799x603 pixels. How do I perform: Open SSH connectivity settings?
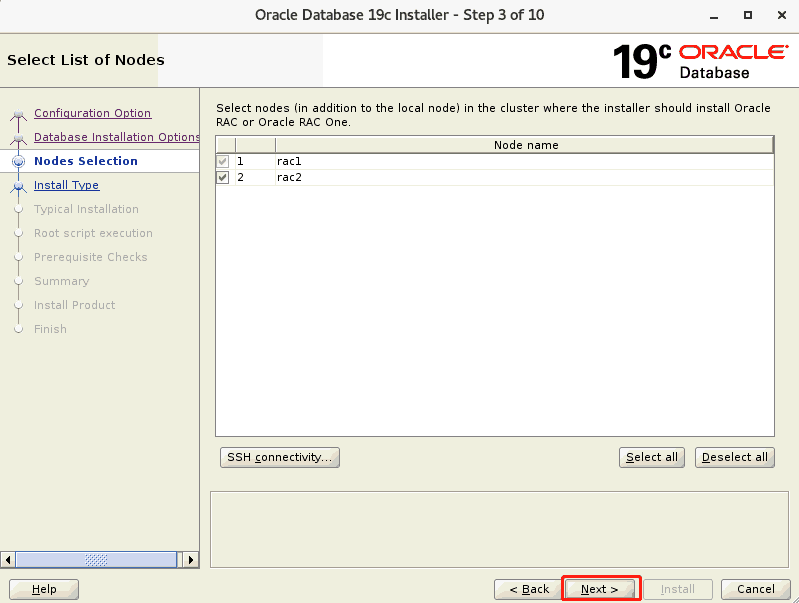pyautogui.click(x=280, y=457)
